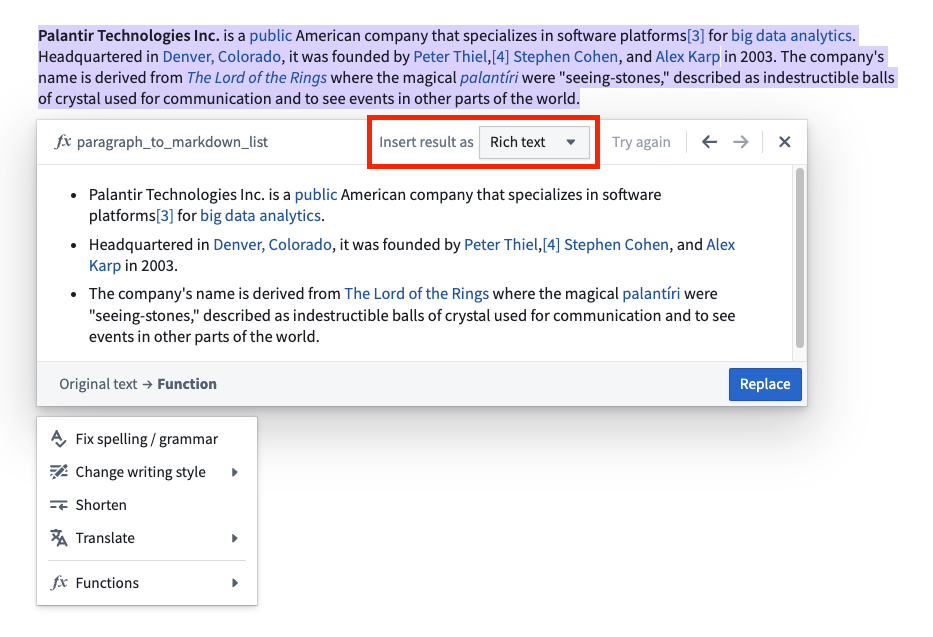Click bold 'Palantir Technologies Inc.' in highlighted paragraph
933x637 pixels.
pyautogui.click(x=129, y=36)
